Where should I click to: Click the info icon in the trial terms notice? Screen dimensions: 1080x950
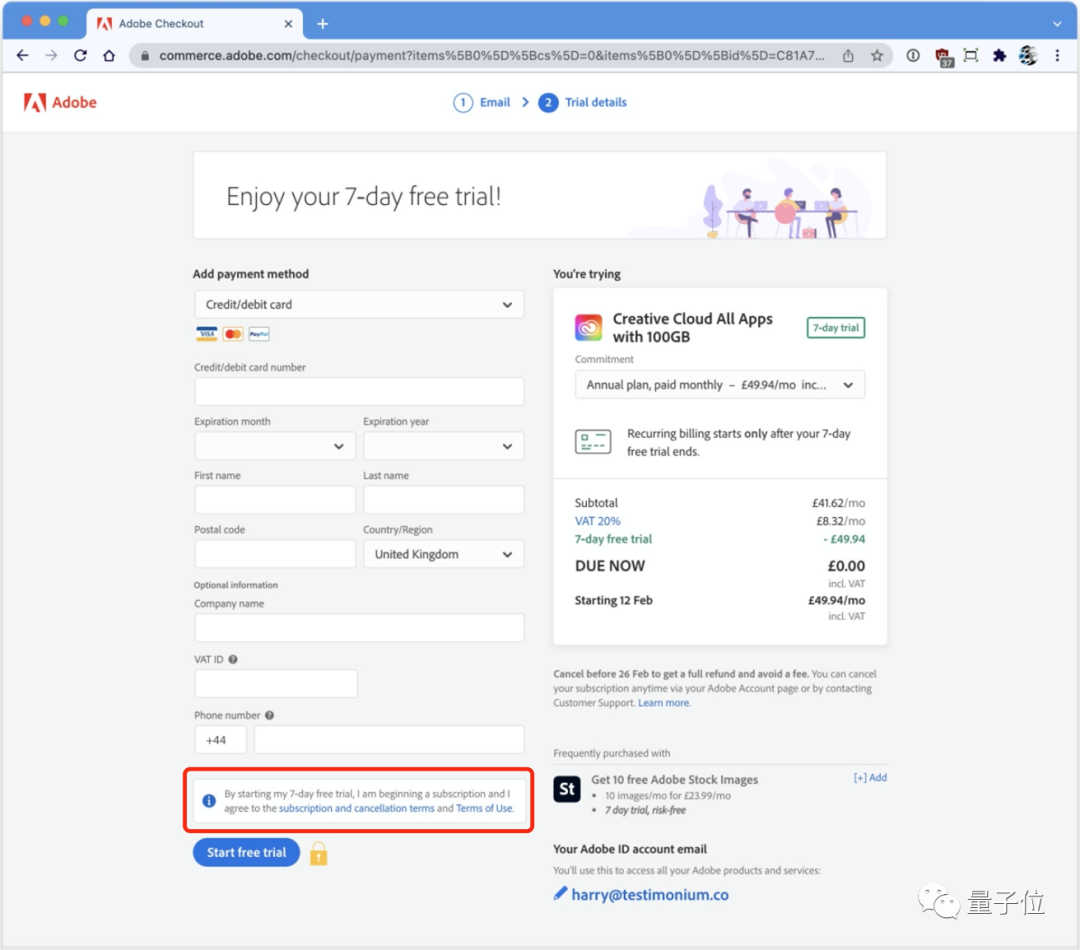(x=209, y=800)
